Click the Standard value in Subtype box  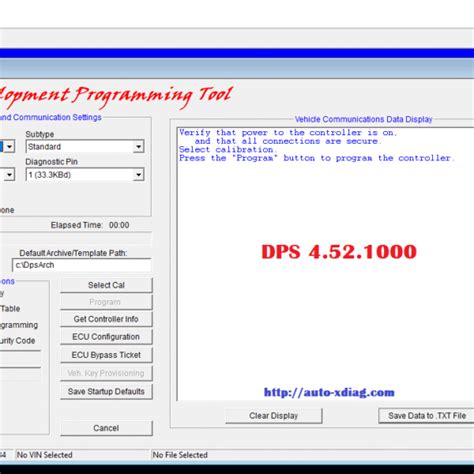(x=44, y=147)
